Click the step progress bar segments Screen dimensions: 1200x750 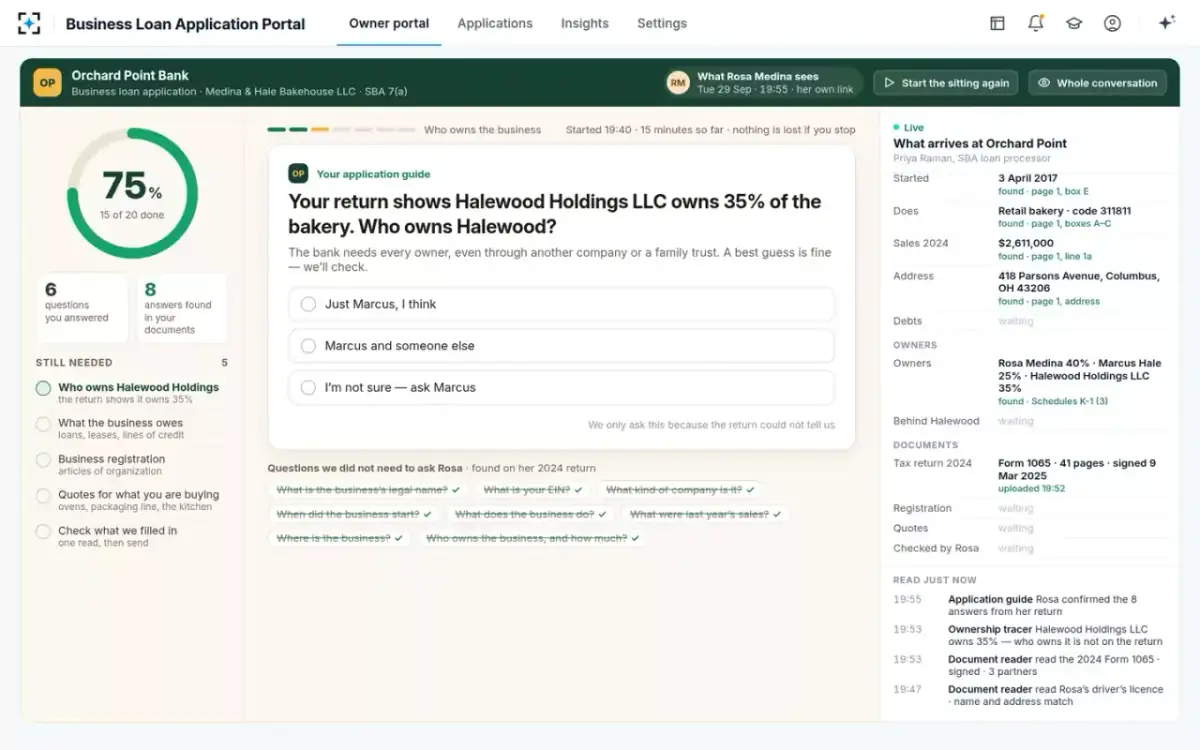(340, 130)
